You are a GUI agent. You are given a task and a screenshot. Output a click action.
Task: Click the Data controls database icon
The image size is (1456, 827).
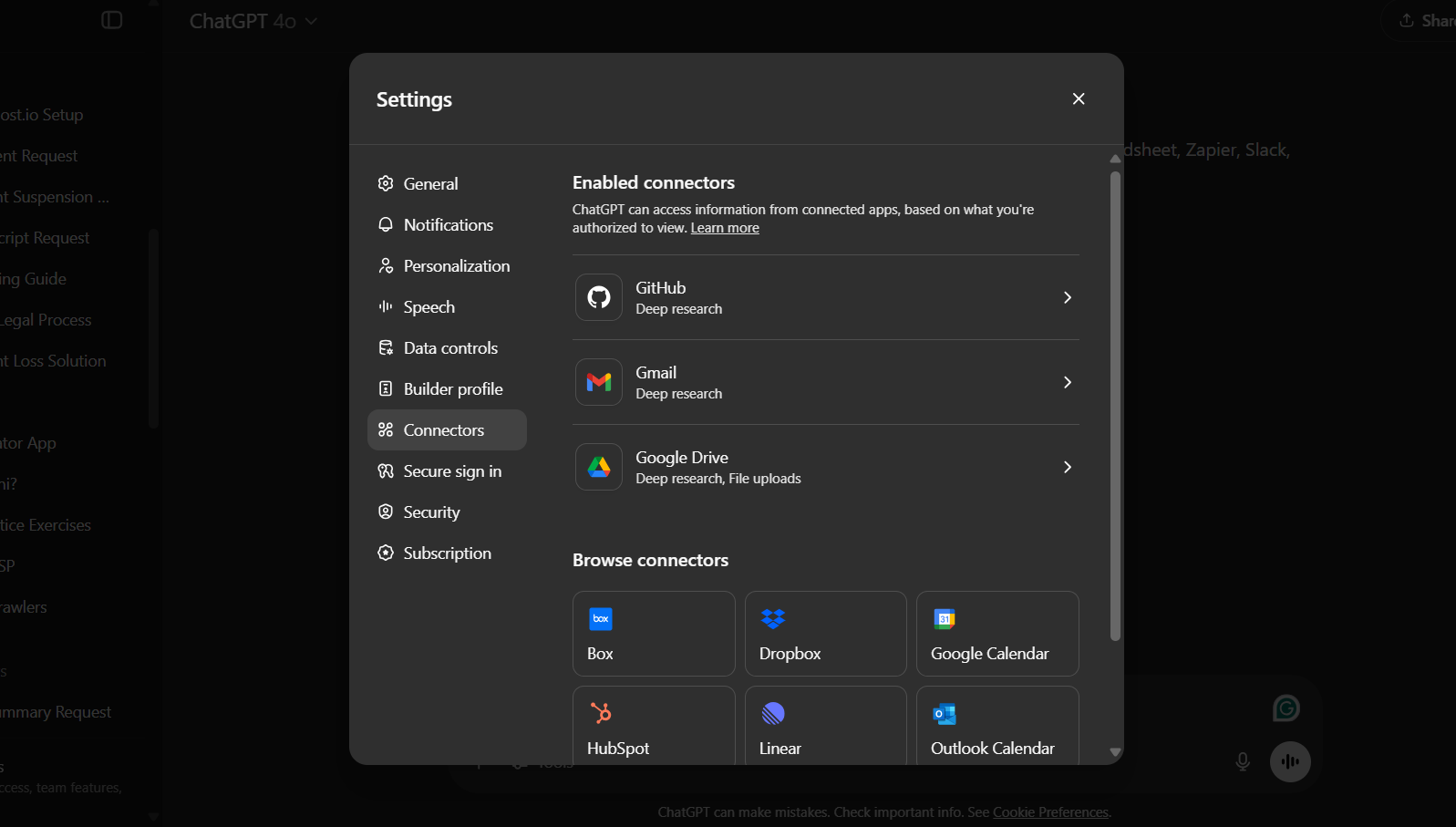pos(386,347)
